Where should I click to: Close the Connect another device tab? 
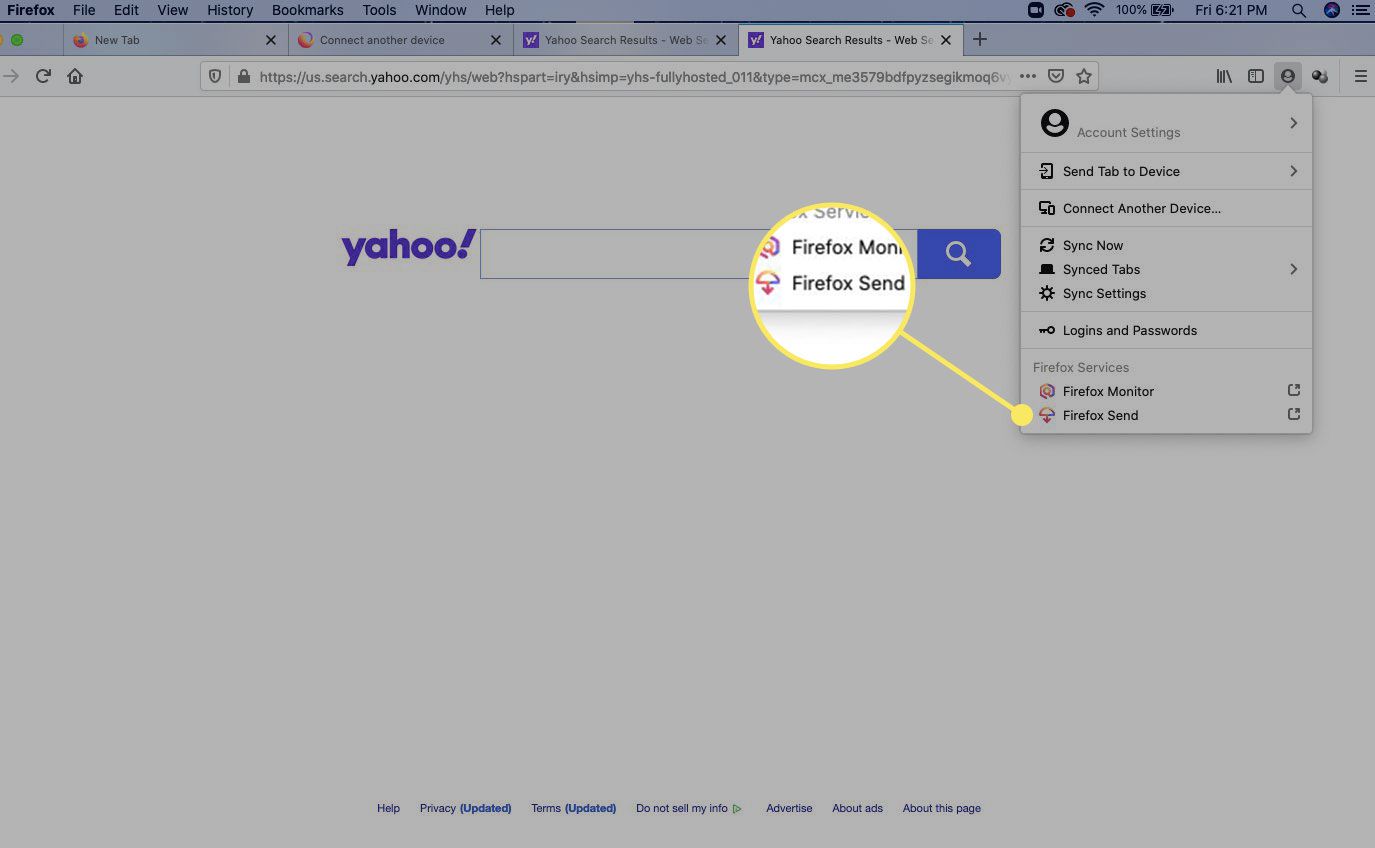pos(496,40)
